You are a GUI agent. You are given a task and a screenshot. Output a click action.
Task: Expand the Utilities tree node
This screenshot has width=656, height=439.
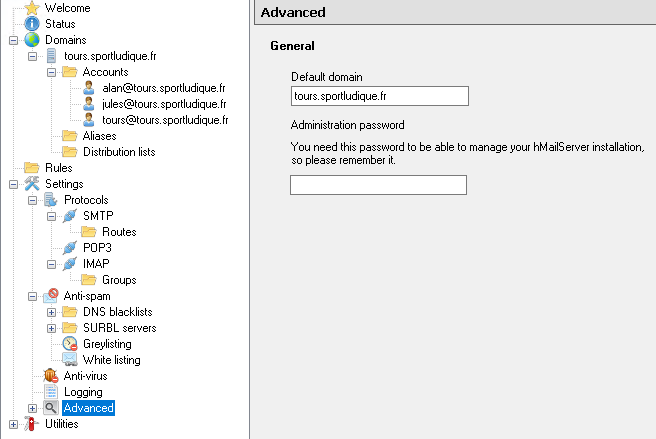tap(13, 424)
